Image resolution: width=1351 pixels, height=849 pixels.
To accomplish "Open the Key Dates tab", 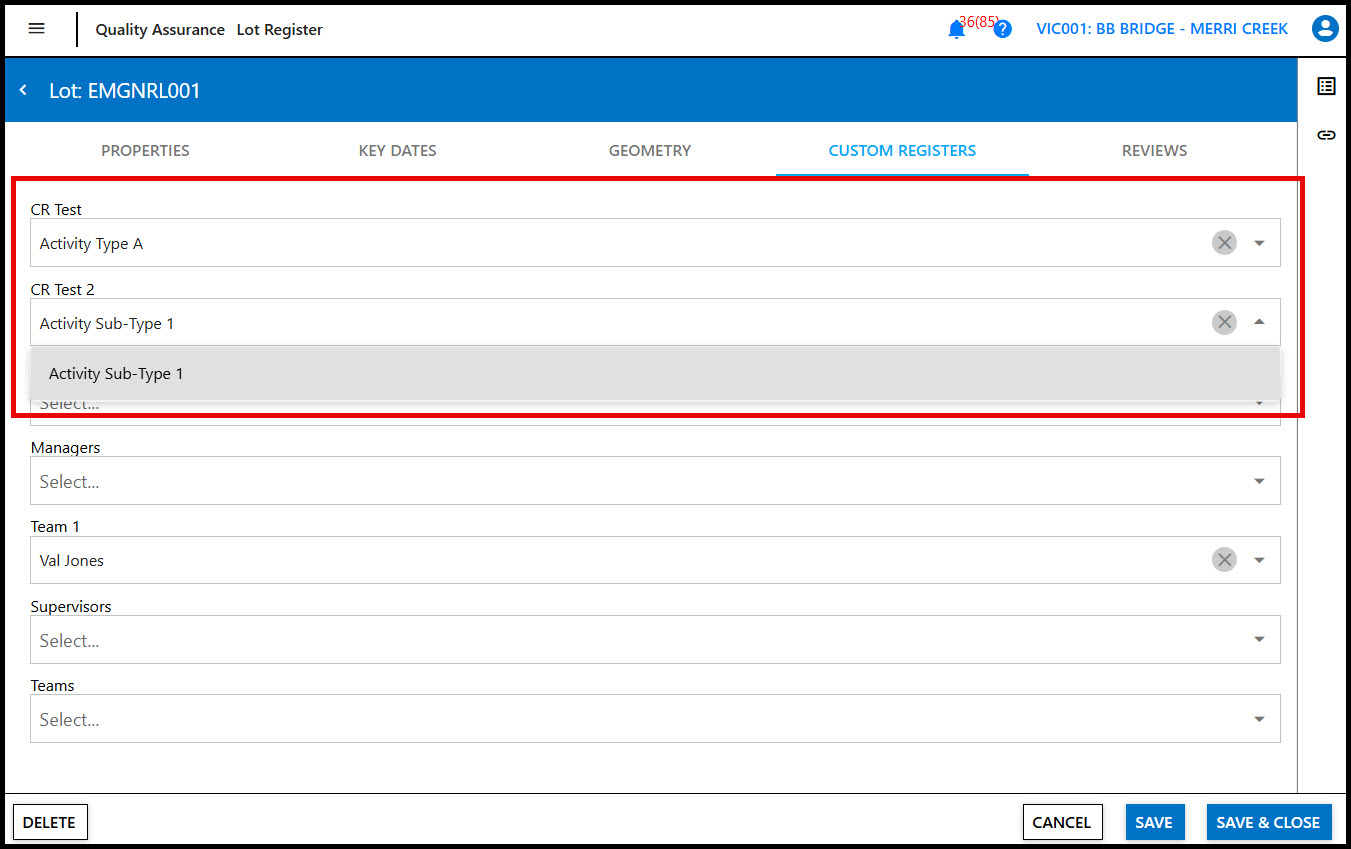I will (x=397, y=151).
